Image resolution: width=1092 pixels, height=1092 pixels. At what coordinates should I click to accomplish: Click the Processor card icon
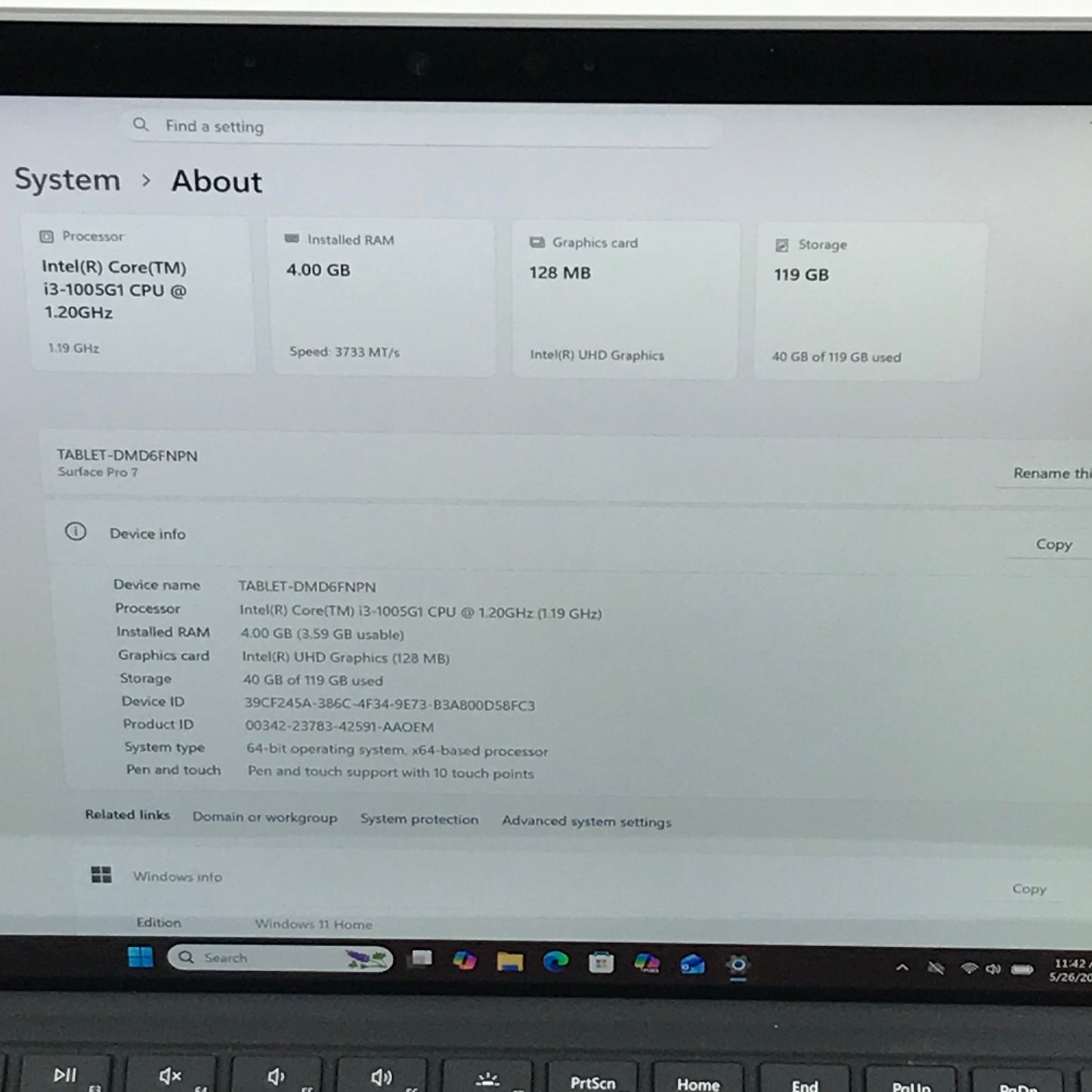click(x=47, y=237)
